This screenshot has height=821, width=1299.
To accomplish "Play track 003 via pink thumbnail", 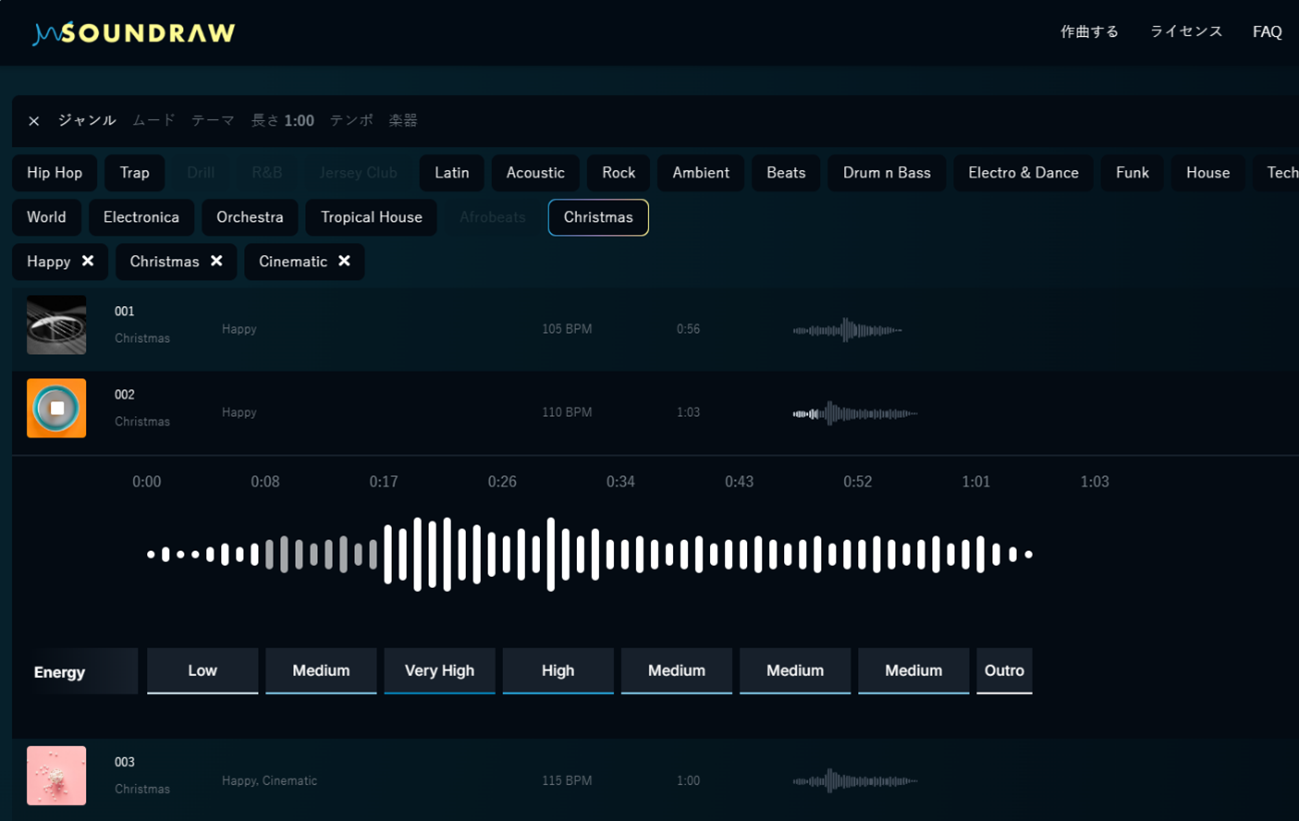I will pos(56,775).
